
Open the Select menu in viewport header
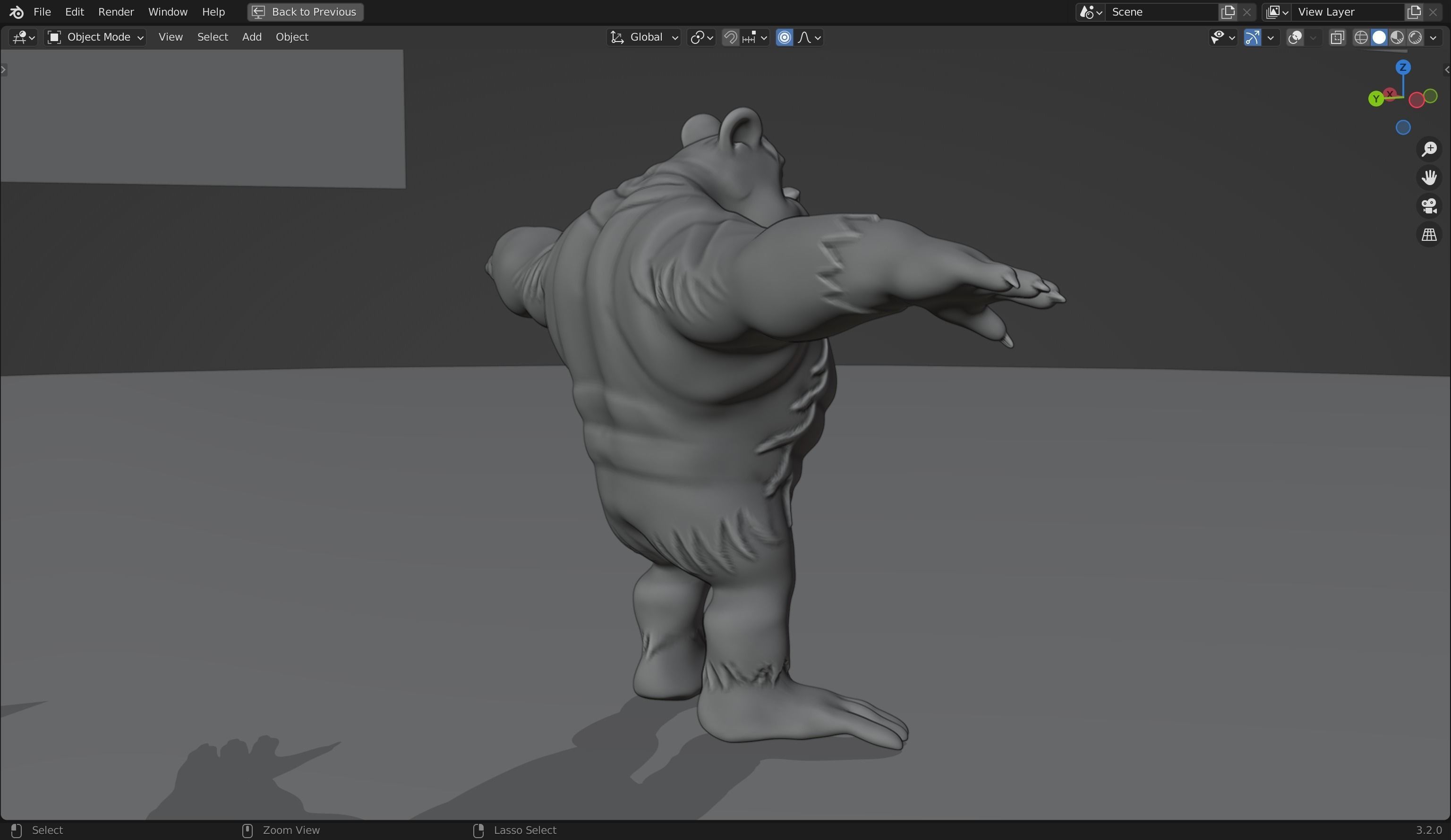point(213,37)
